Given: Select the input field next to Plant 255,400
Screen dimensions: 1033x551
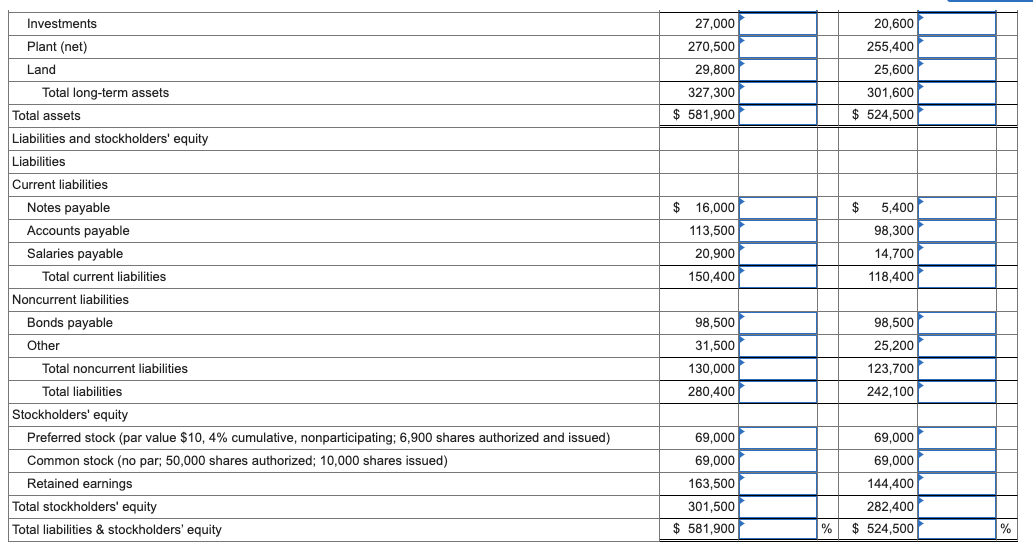Looking at the screenshot, I should click(x=957, y=47).
